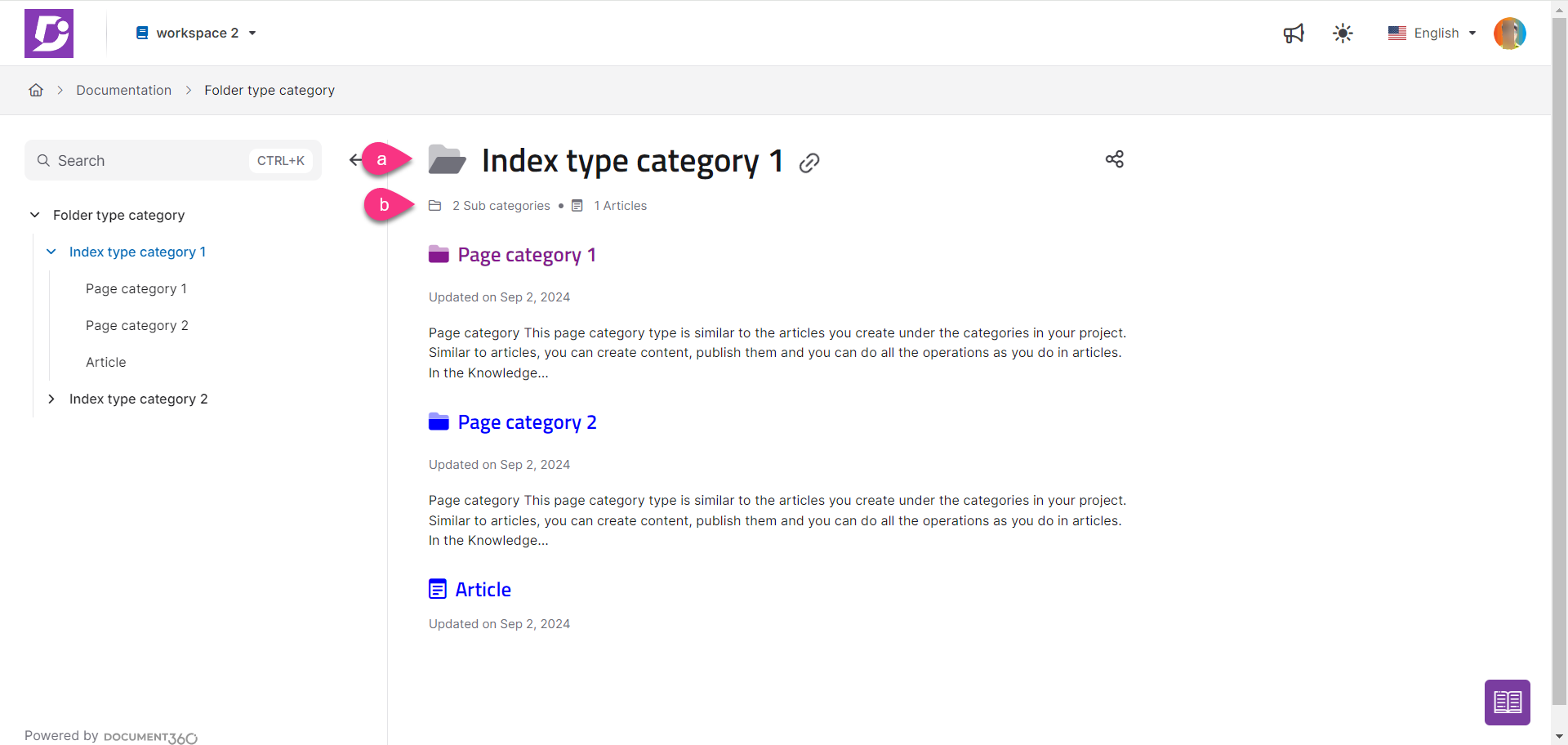Click the blue Page category 2 folder icon

click(439, 422)
